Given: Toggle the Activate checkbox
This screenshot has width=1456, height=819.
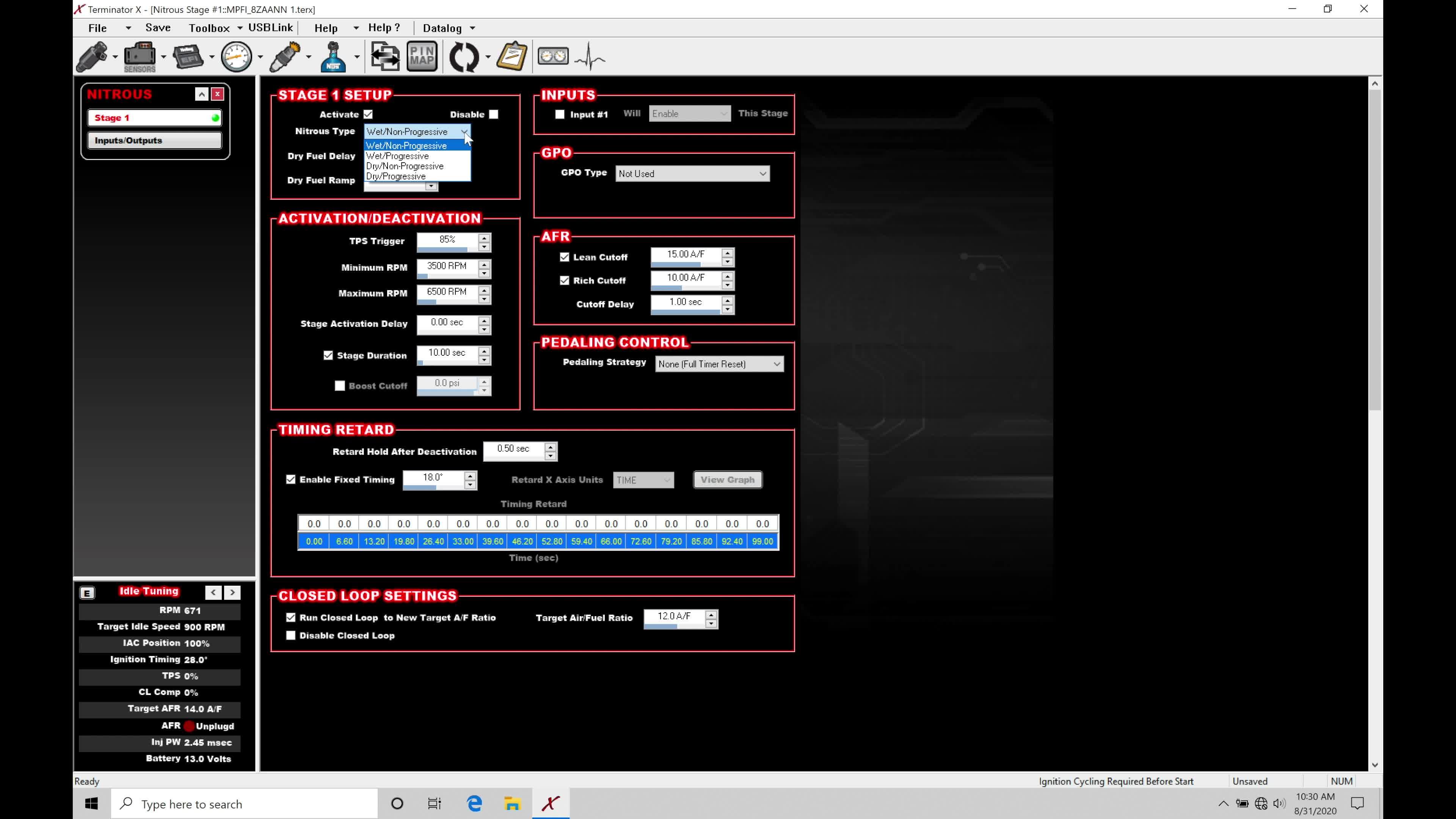Looking at the screenshot, I should pos(369,114).
